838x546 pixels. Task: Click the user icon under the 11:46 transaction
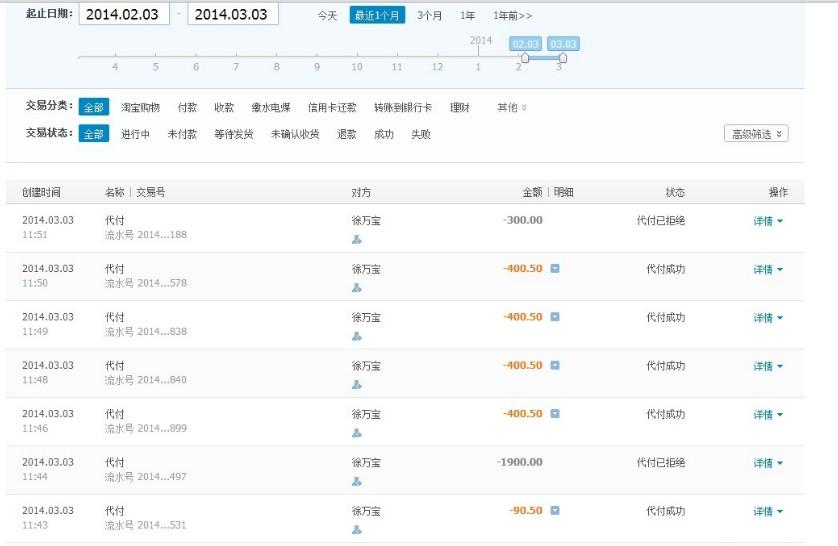point(357,433)
